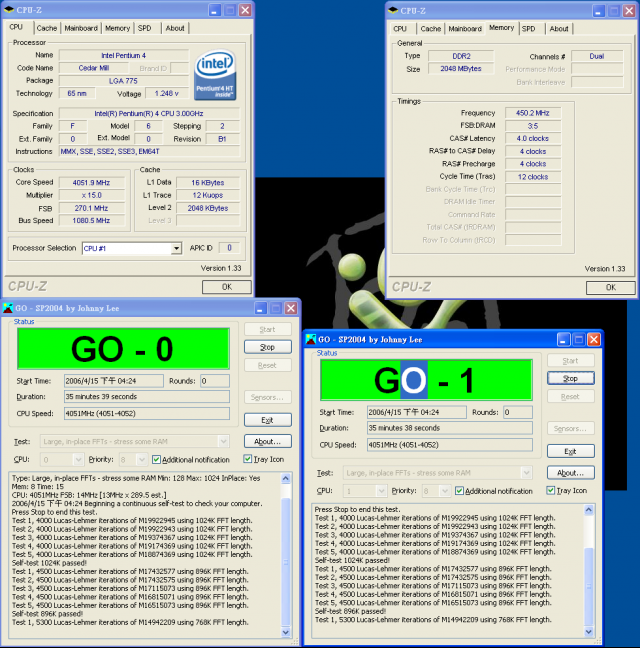Image resolution: width=640 pixels, height=648 pixels.
Task: Open the Priority dropdown in GO-1 window
Action: (445, 491)
